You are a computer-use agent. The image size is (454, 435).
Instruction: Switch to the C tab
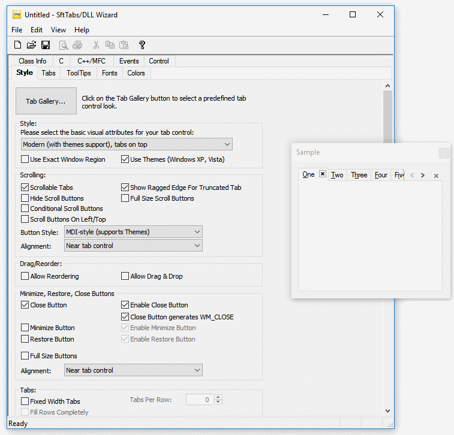[61, 61]
